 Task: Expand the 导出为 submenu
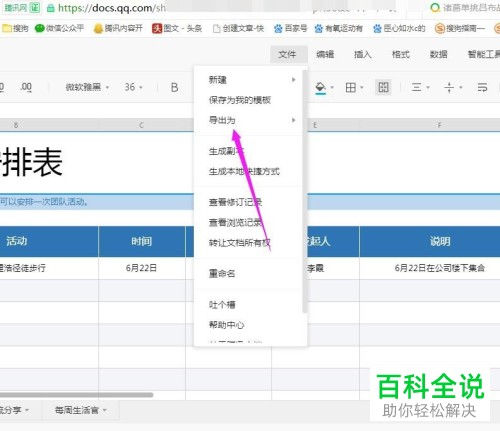tap(250, 120)
